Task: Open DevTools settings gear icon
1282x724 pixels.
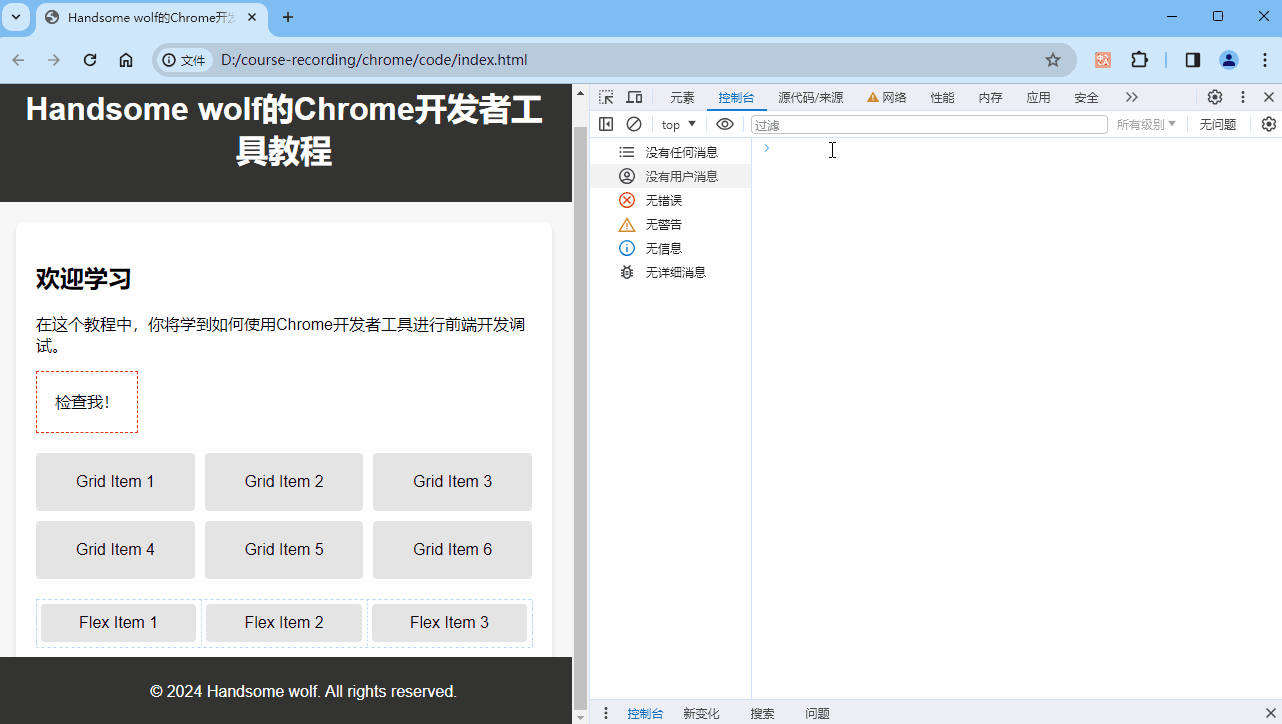Action: point(1215,97)
